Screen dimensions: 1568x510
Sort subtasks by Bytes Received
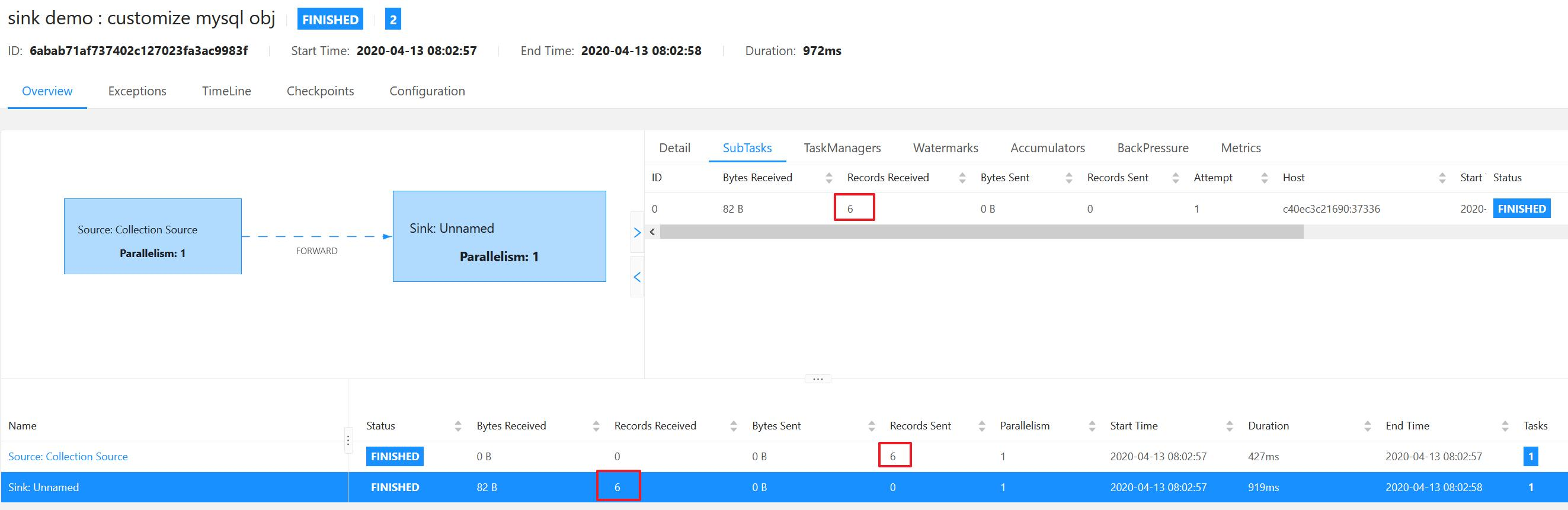pos(828,178)
